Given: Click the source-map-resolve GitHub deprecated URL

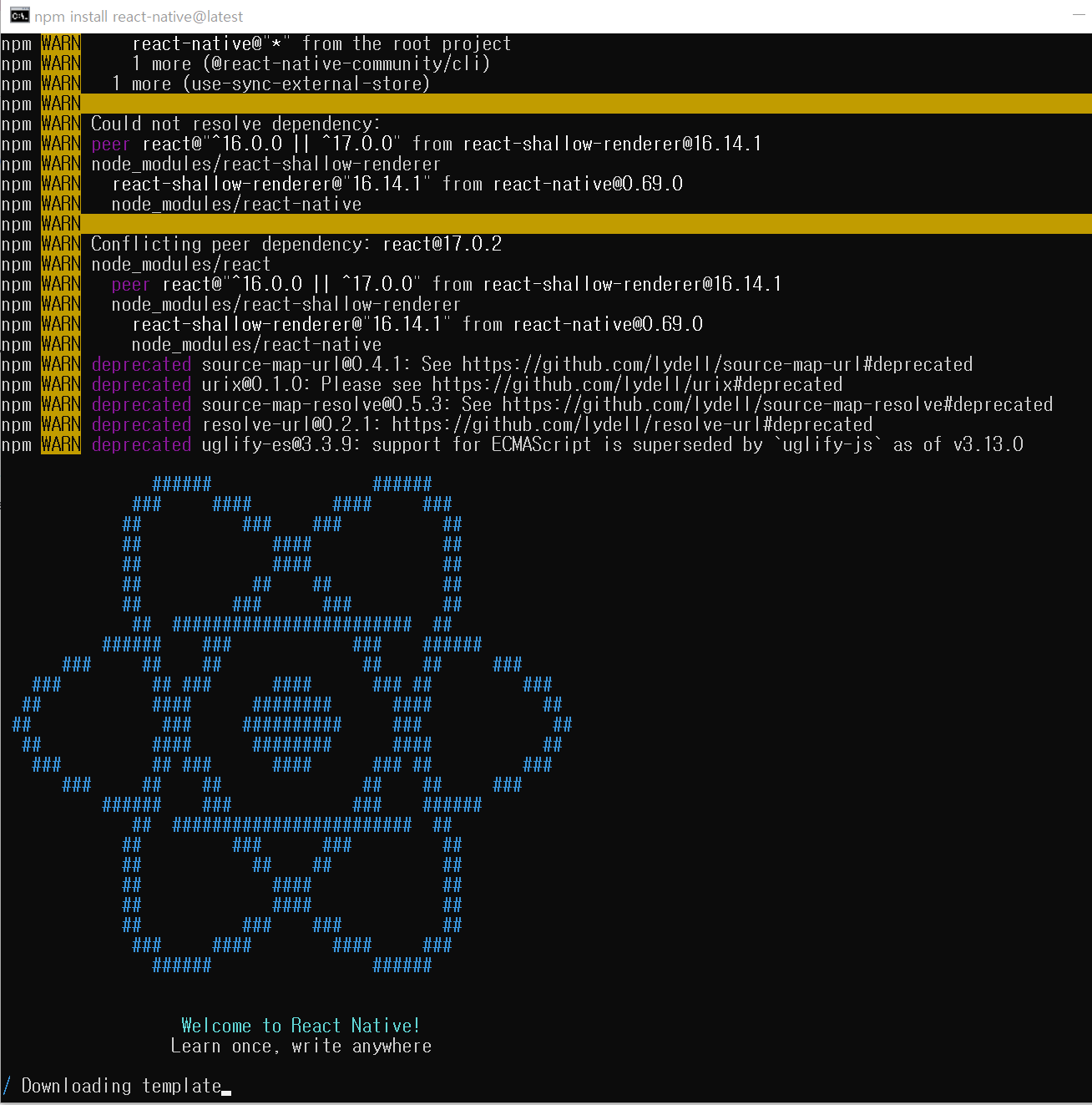Looking at the screenshot, I should pyautogui.click(x=777, y=404).
